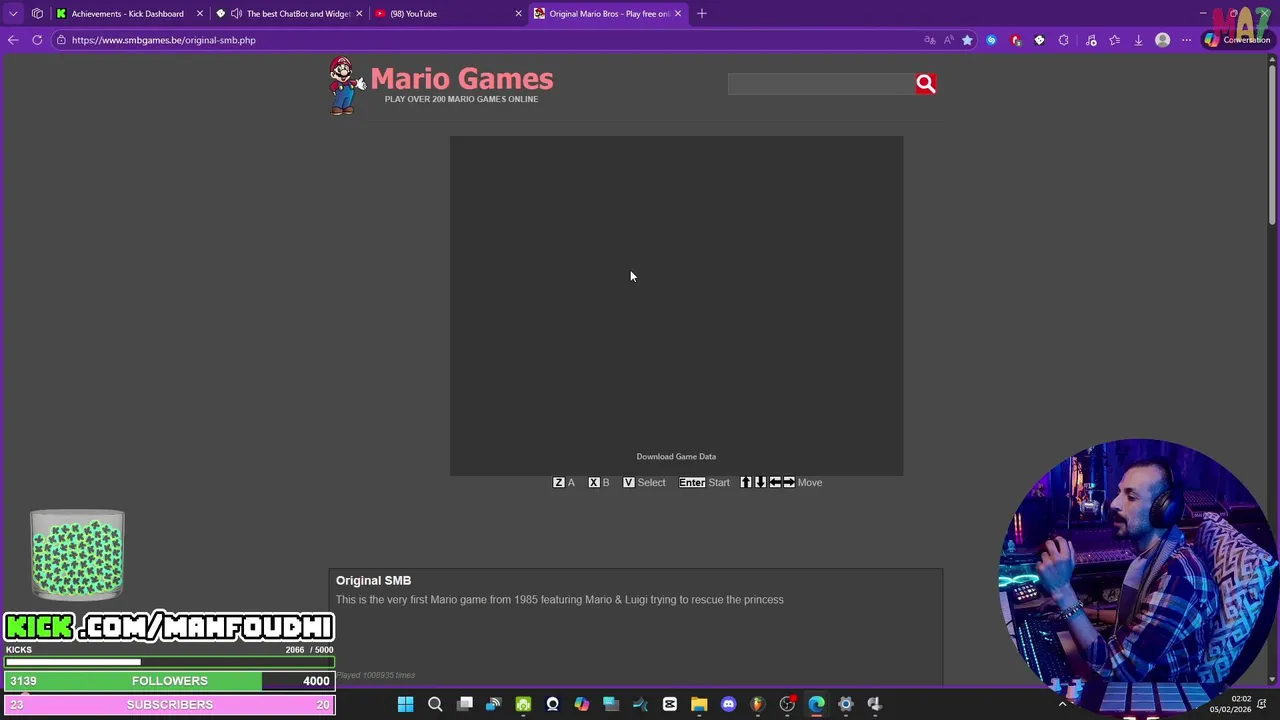
Task: Click the Enter Start control hint
Action: [704, 482]
